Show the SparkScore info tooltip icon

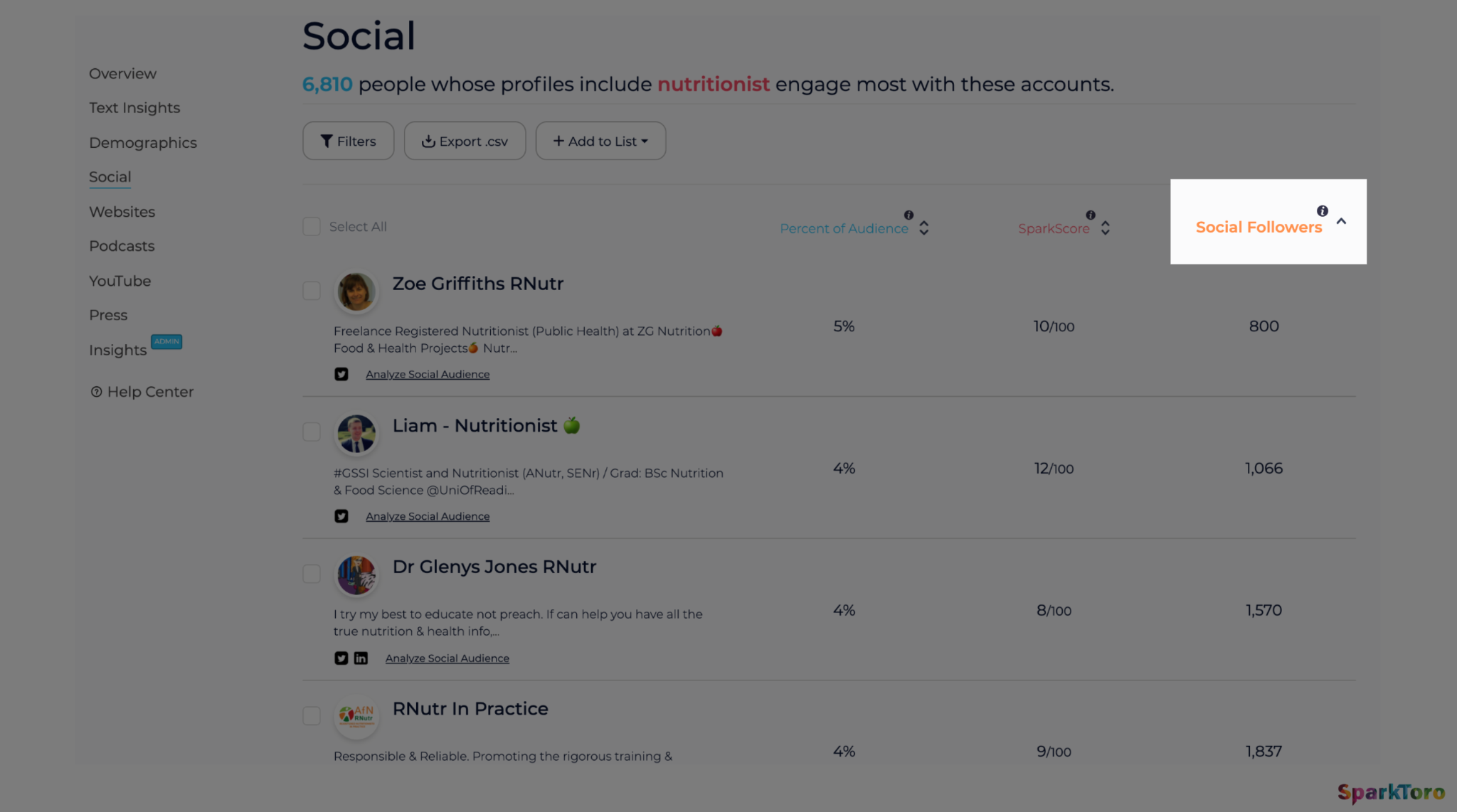[1091, 215]
